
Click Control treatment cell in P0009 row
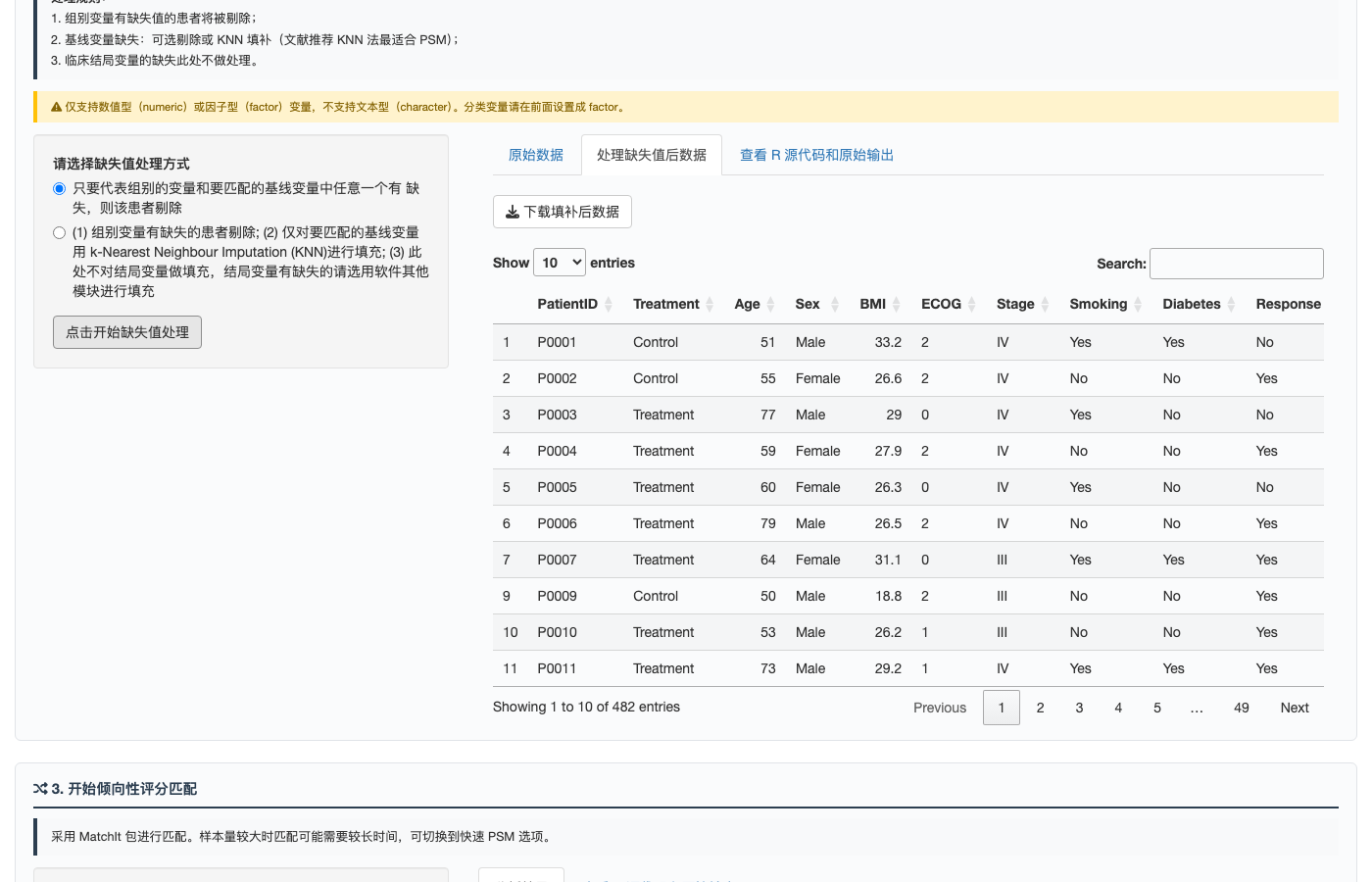tap(656, 596)
